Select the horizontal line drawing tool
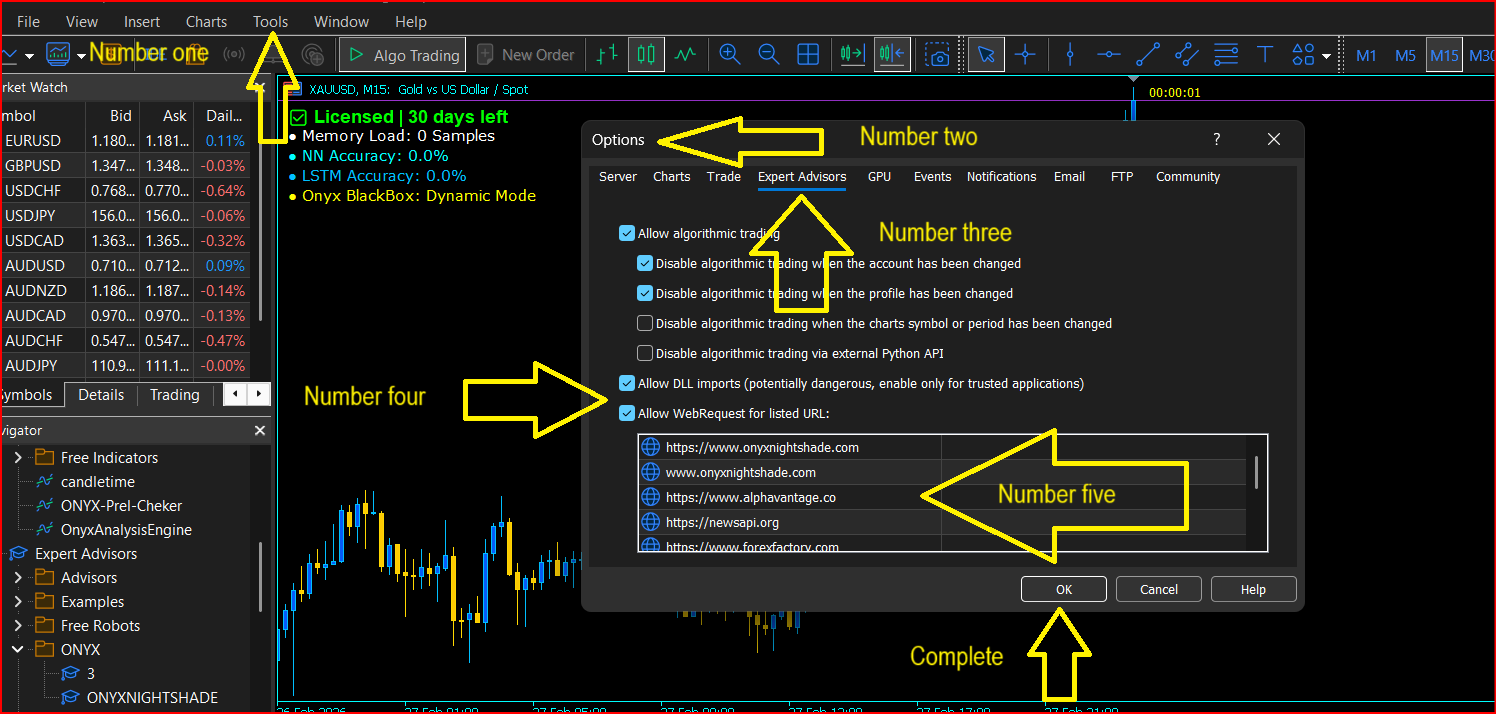Image resolution: width=1496 pixels, height=714 pixels. coord(1108,55)
